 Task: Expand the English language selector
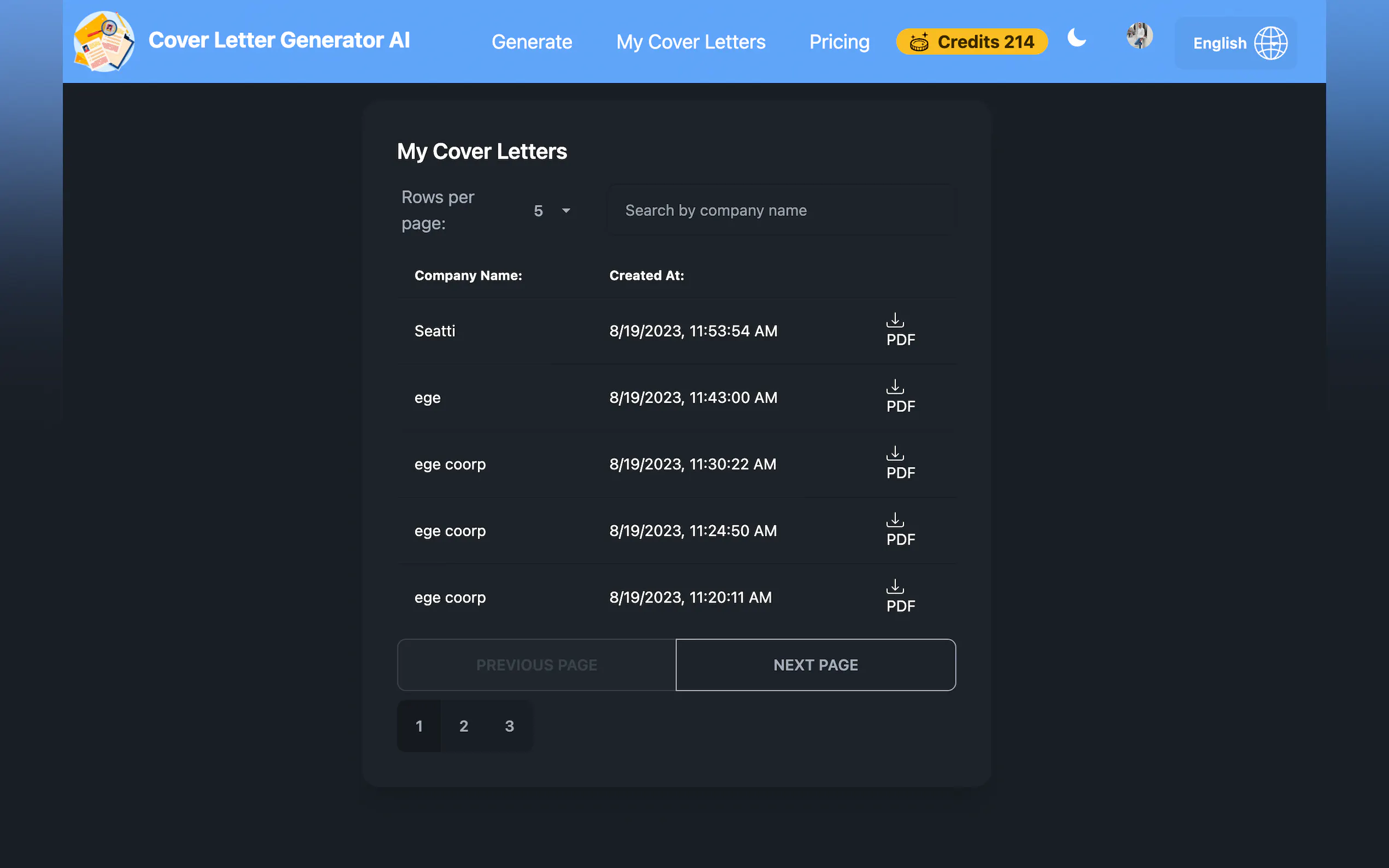pyautogui.click(x=1219, y=43)
